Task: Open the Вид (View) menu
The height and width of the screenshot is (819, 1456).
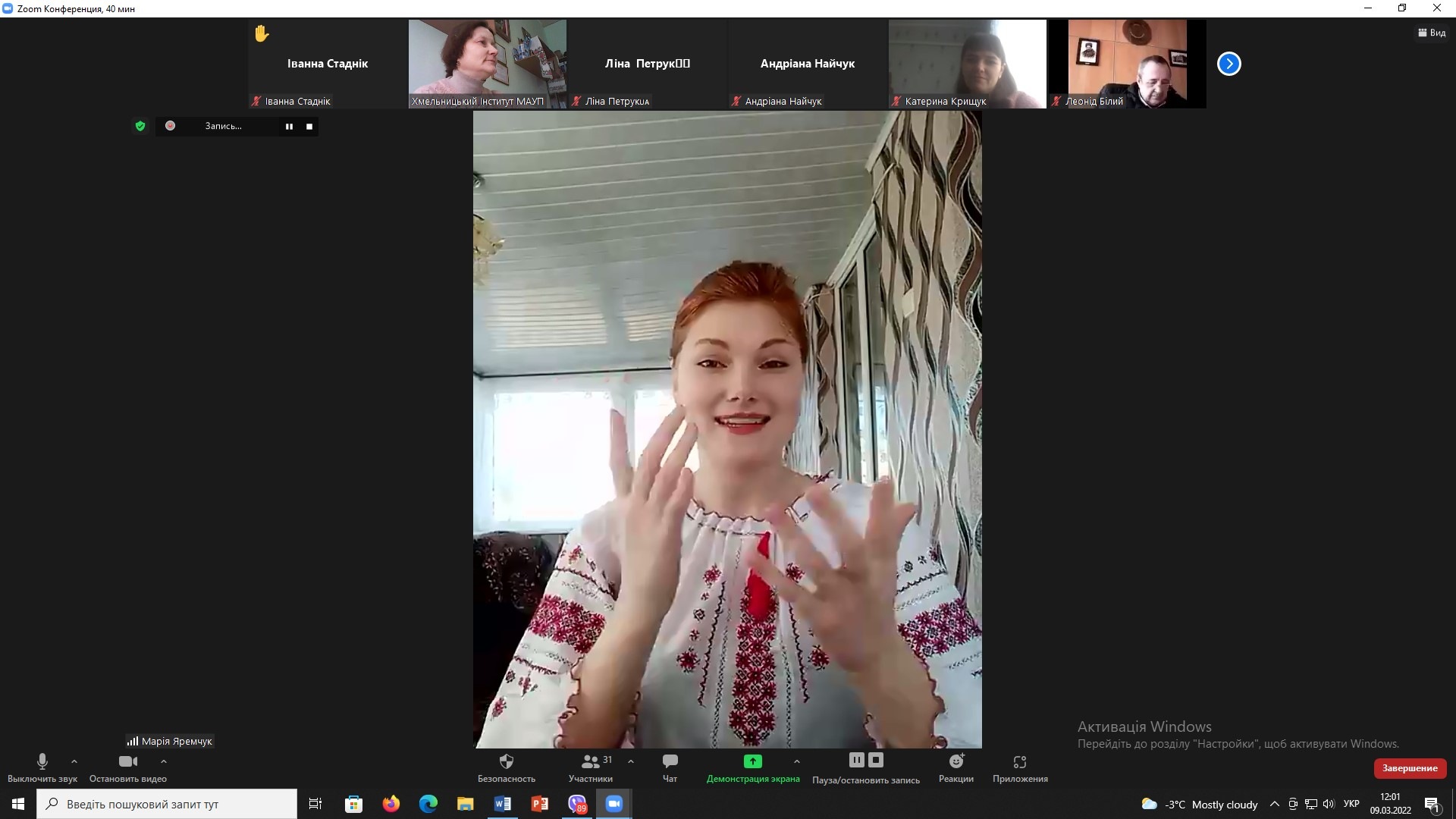Action: coord(1432,33)
